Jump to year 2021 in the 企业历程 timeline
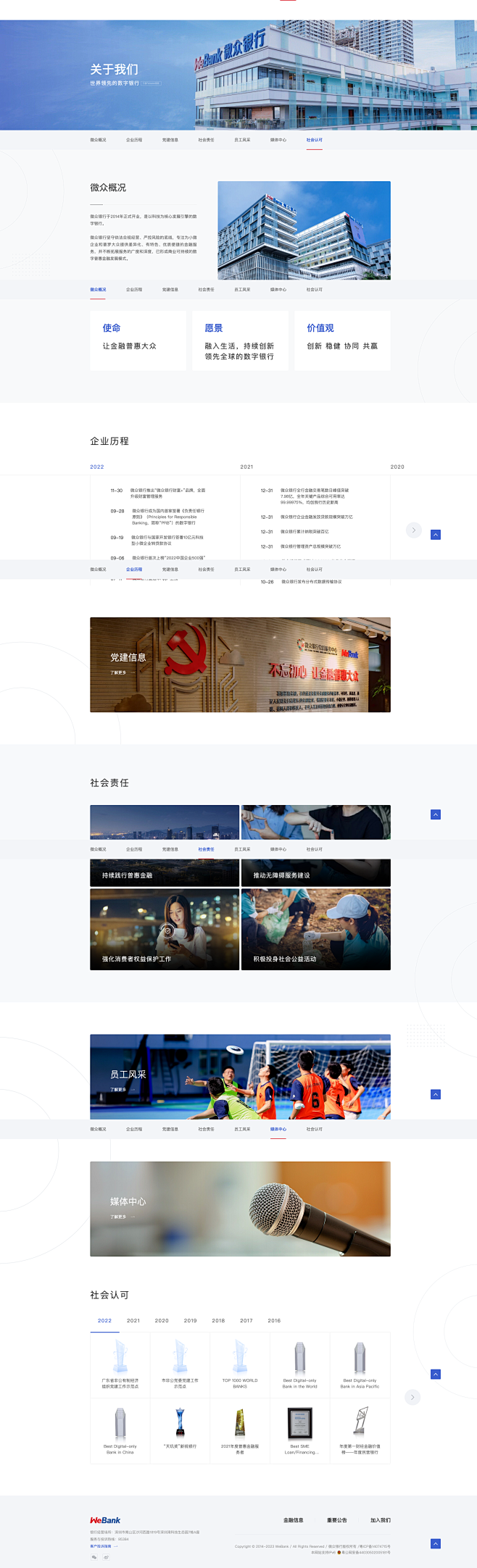 pyautogui.click(x=246, y=467)
